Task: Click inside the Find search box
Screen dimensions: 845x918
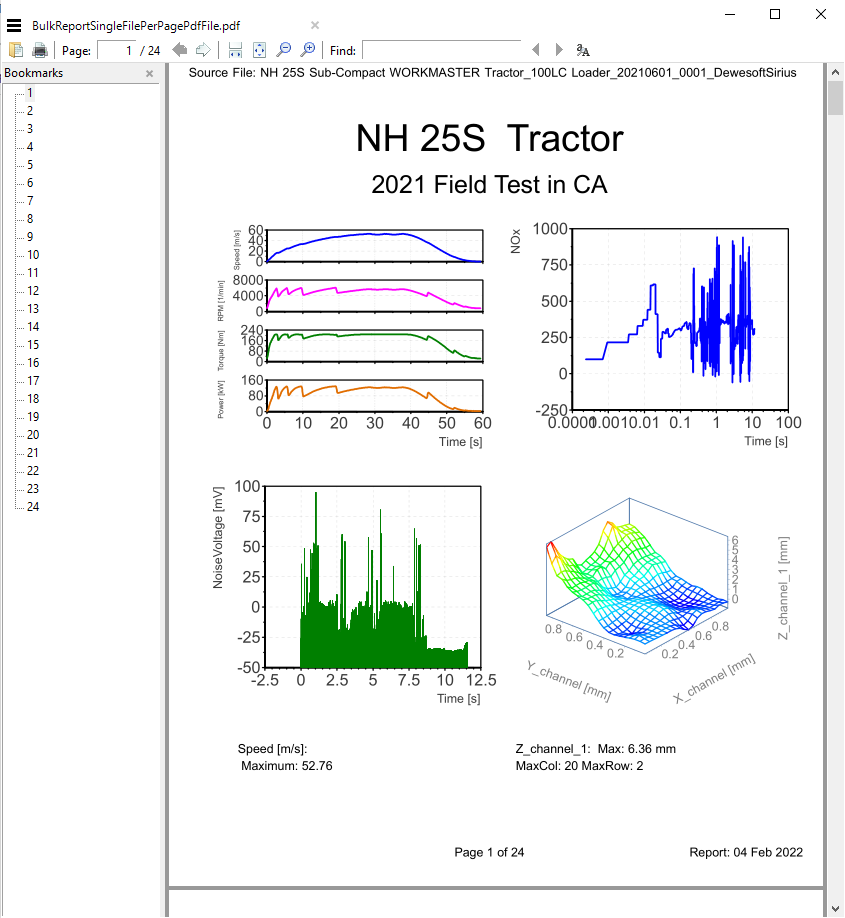Action: coord(440,49)
